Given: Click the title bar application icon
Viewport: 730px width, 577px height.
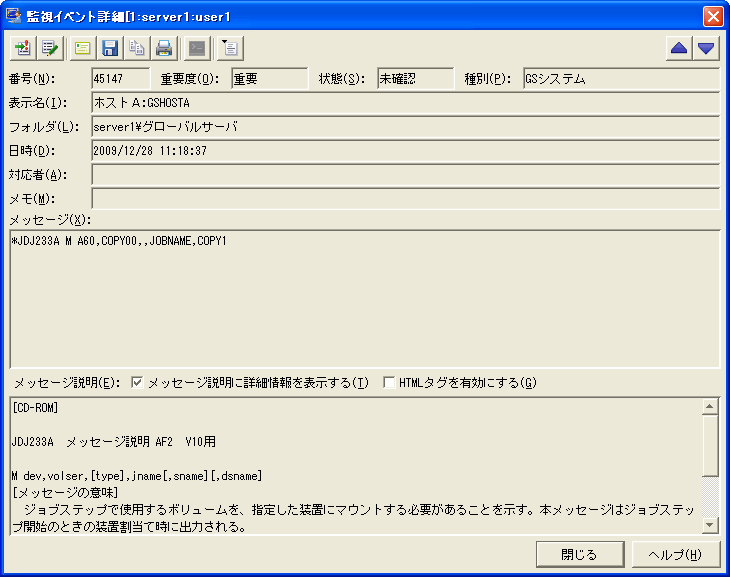Looking at the screenshot, I should (x=14, y=16).
